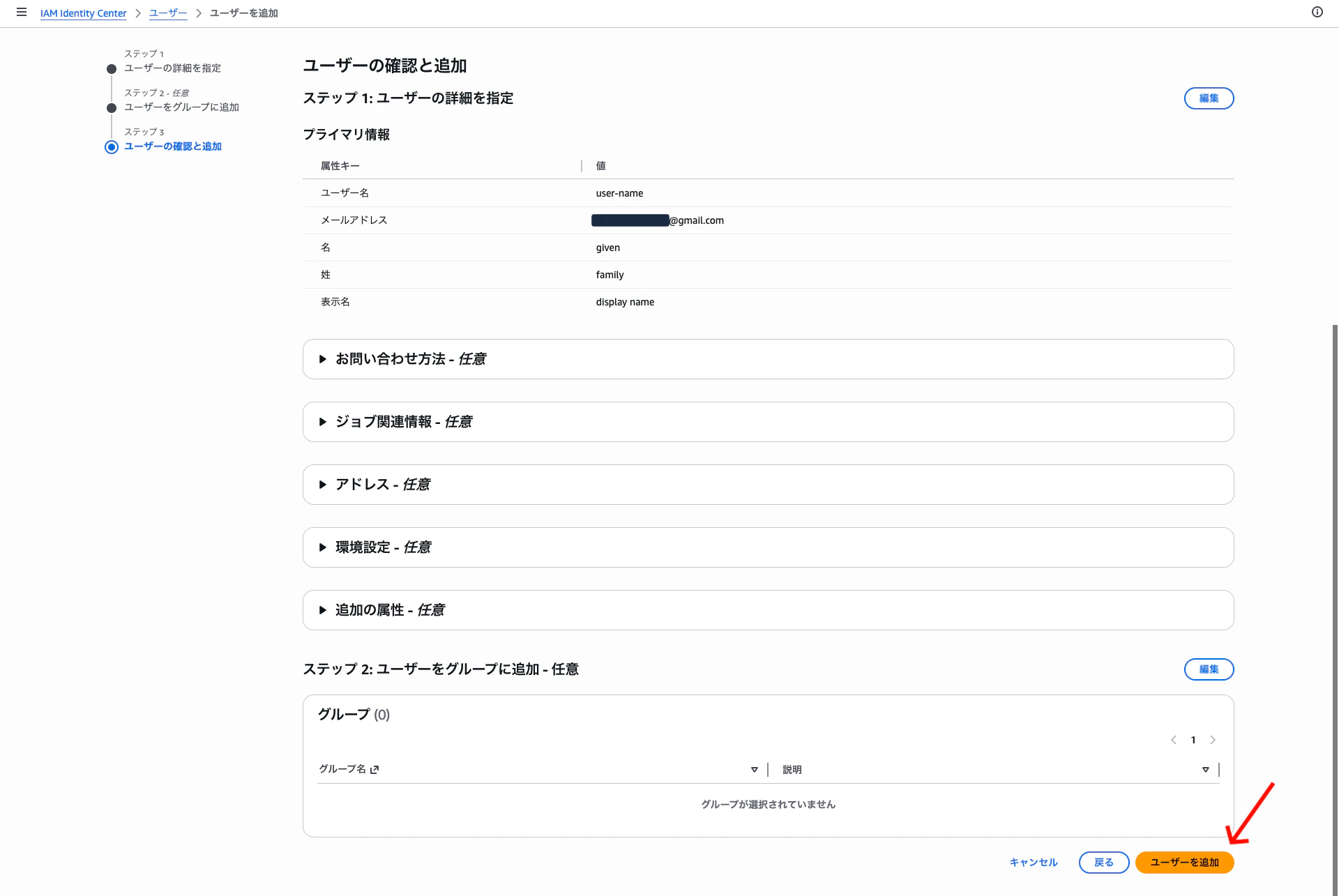Click the info icon in the top right corner

tap(1317, 12)
